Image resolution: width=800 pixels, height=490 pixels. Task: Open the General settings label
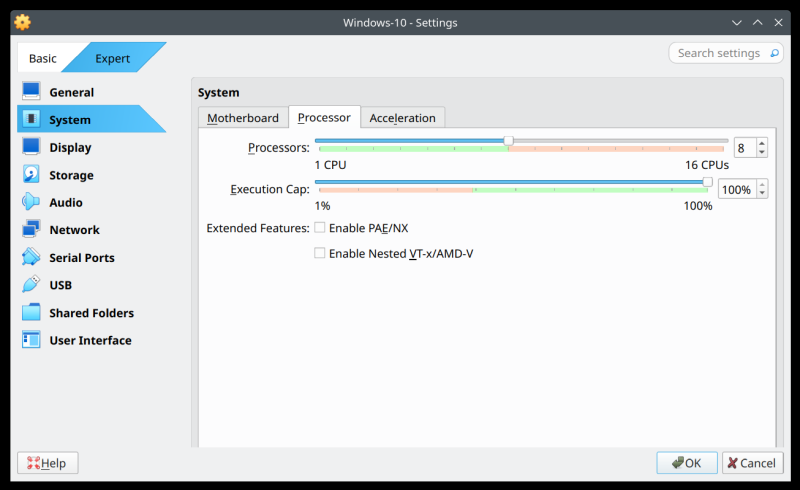(71, 92)
